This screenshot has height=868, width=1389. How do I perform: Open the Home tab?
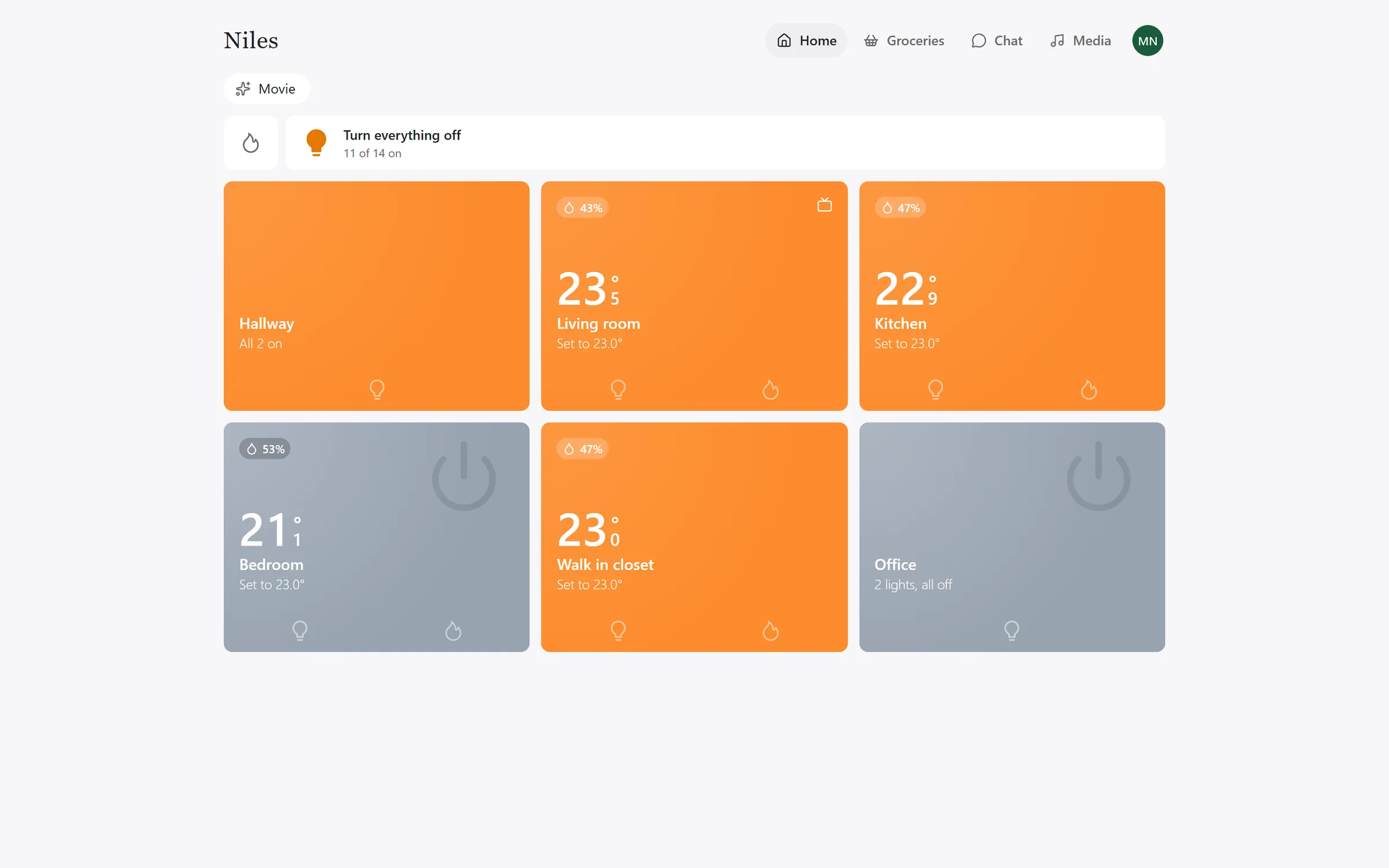coord(806,41)
